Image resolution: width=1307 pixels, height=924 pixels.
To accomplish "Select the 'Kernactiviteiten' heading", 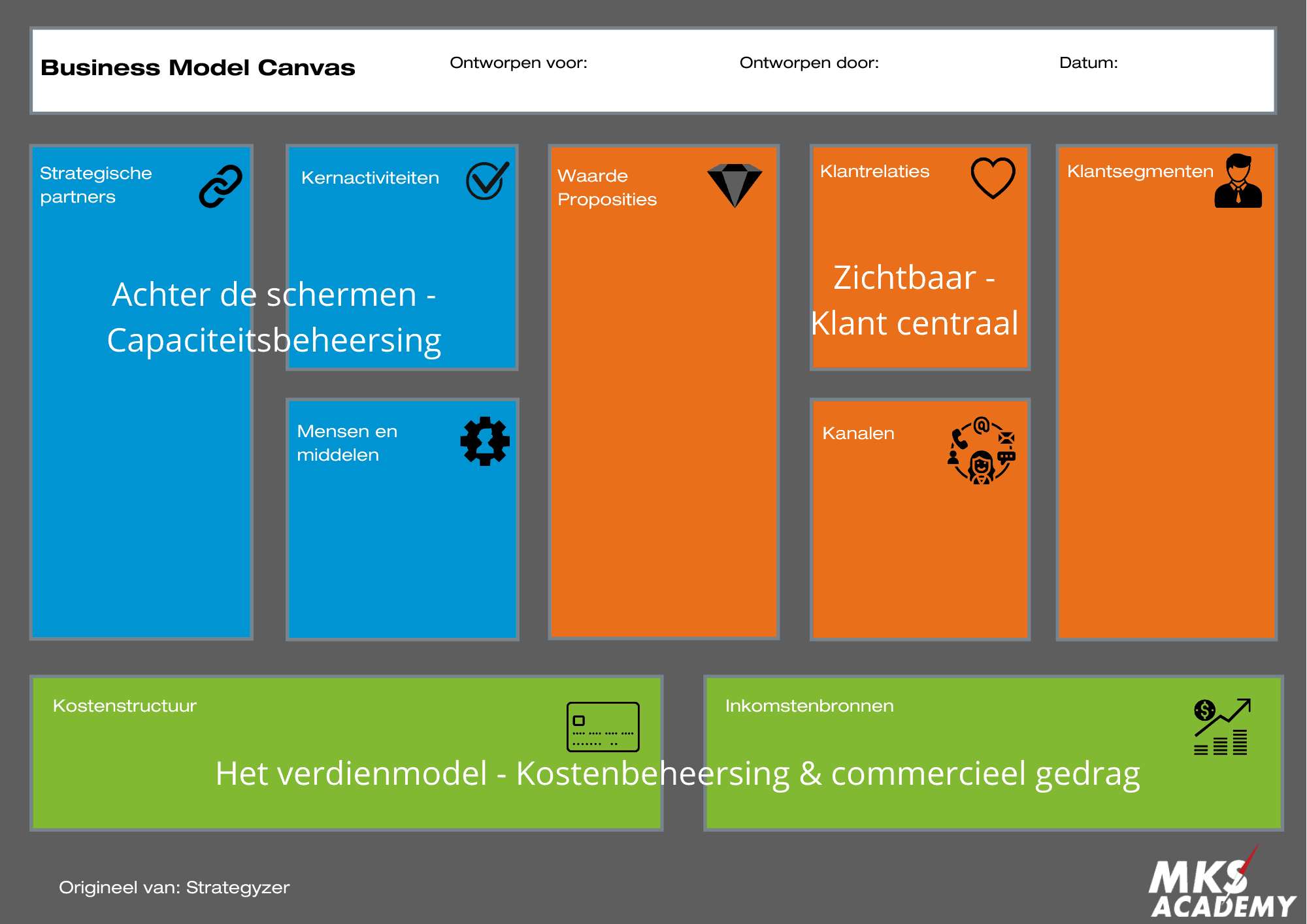I will click(x=370, y=178).
